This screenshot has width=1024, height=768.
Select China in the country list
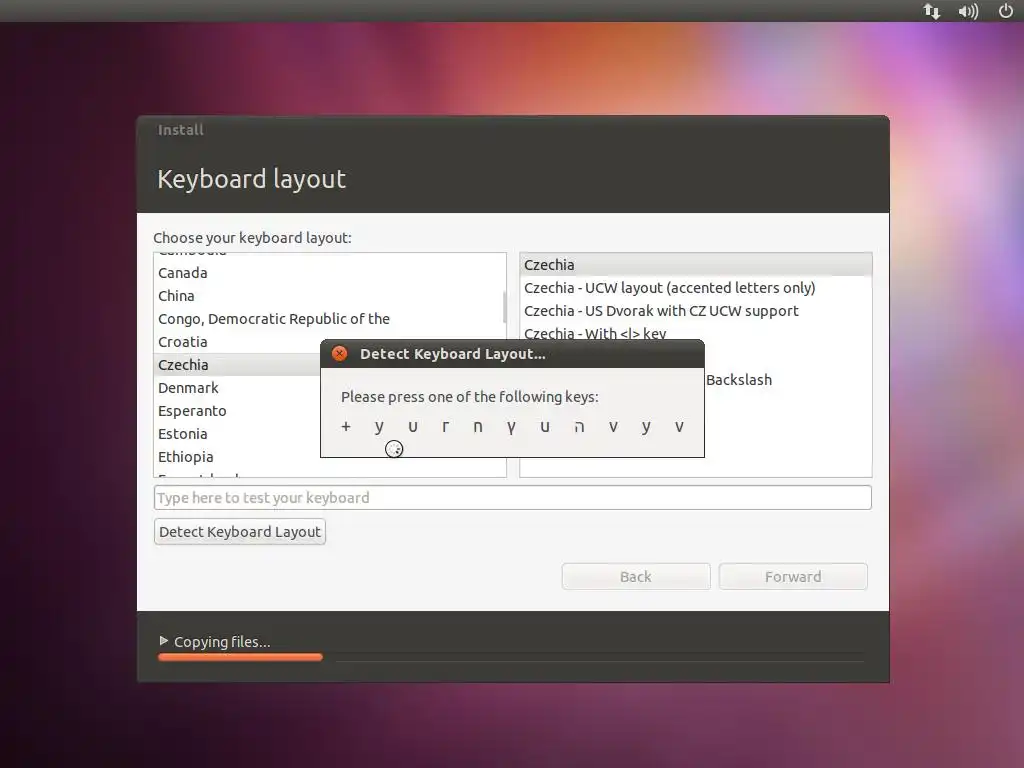(328, 296)
